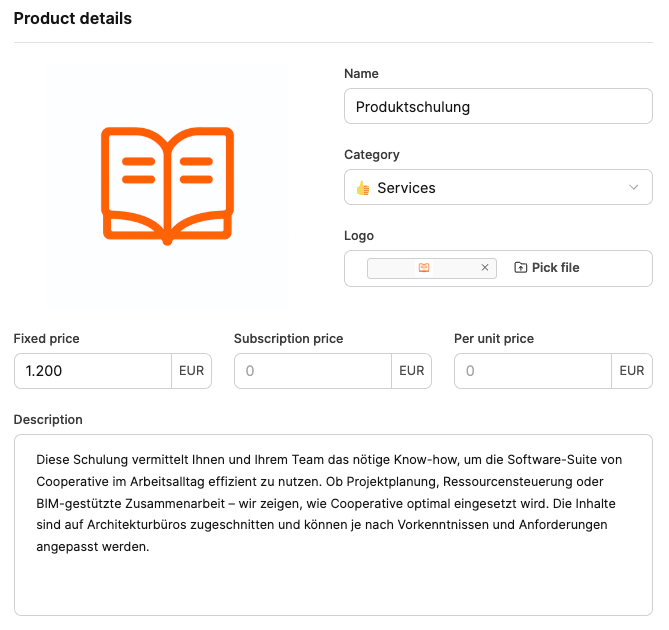This screenshot has width=669, height=630.
Task: Click the large orange book logo preview
Action: coord(167,185)
